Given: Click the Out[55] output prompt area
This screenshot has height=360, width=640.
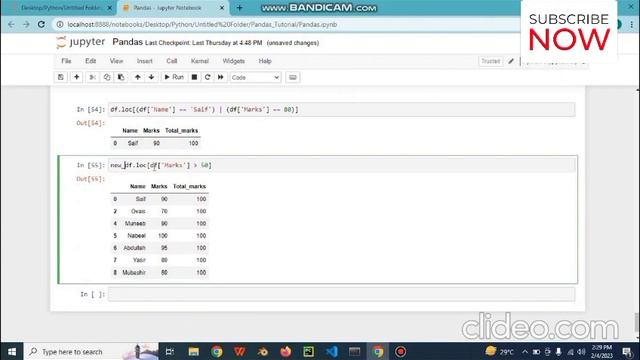Looking at the screenshot, I should coord(91,179).
